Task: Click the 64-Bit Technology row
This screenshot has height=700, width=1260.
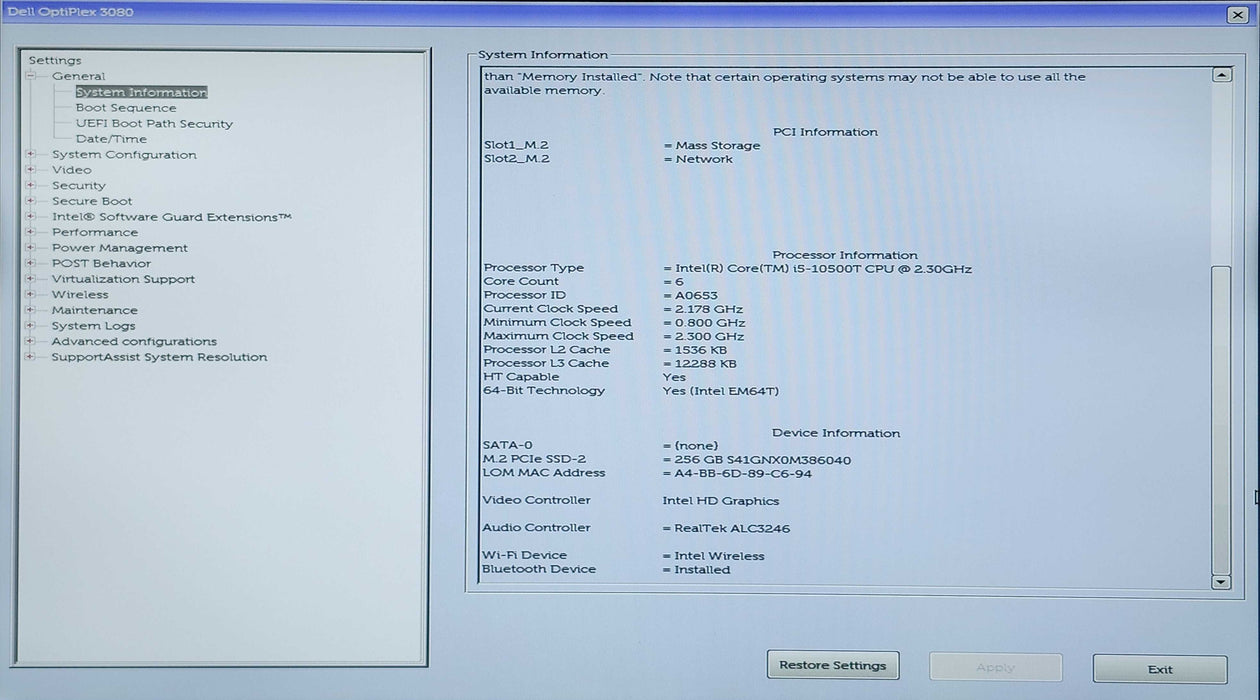Action: (x=631, y=391)
